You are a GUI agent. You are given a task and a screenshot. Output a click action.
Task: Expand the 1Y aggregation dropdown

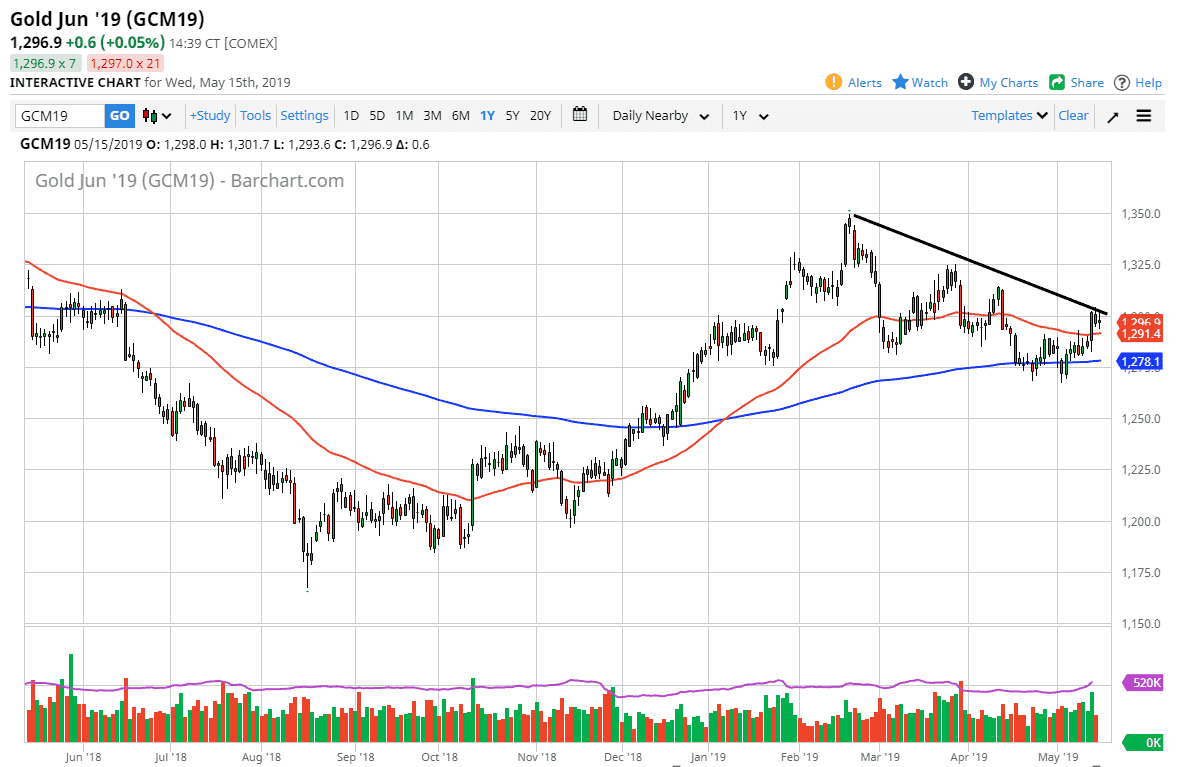click(x=750, y=116)
